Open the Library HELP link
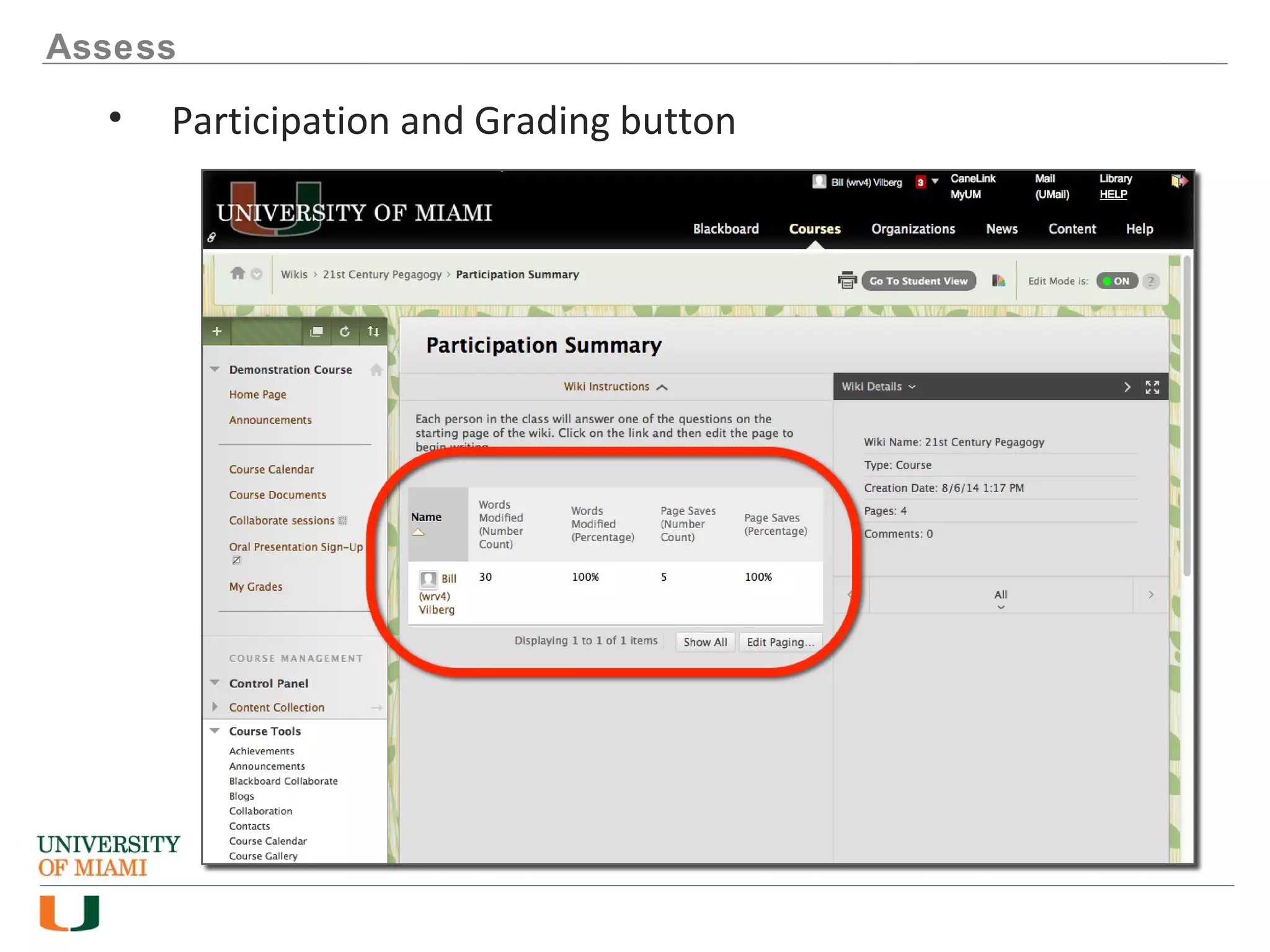 click(x=1115, y=187)
